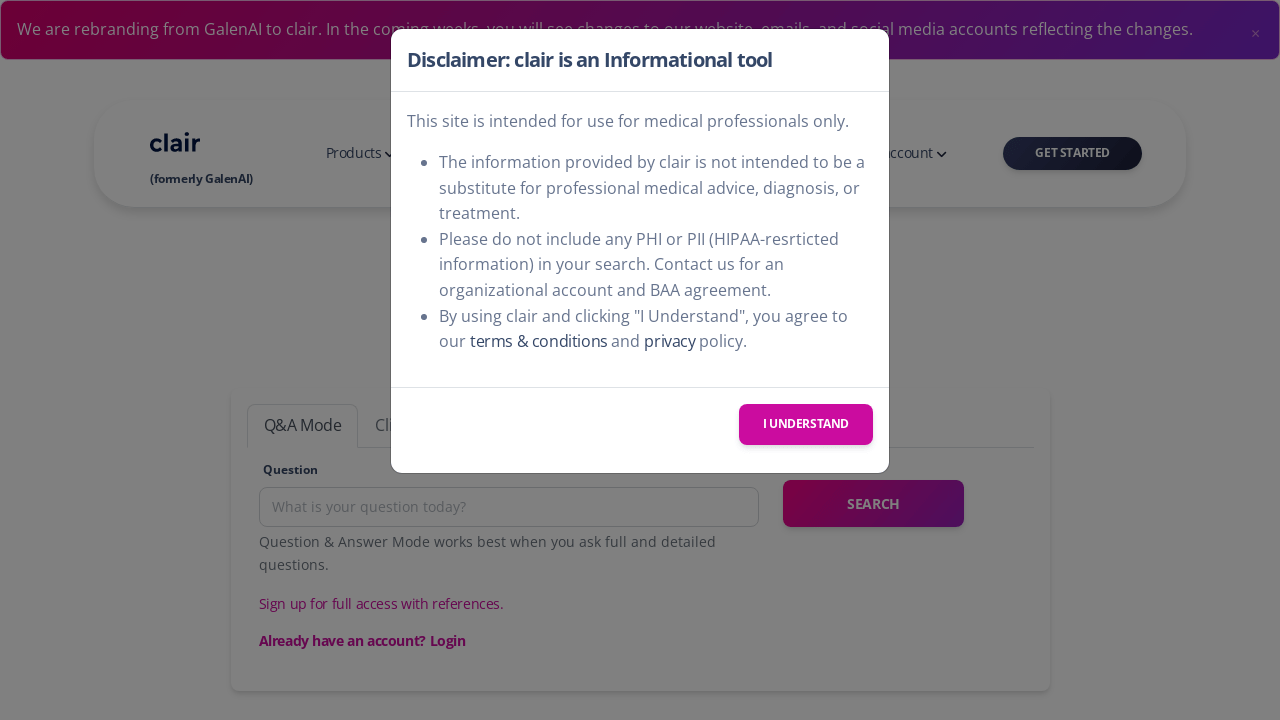1280x720 pixels.
Task: Click the clair logo
Action: tap(175, 143)
